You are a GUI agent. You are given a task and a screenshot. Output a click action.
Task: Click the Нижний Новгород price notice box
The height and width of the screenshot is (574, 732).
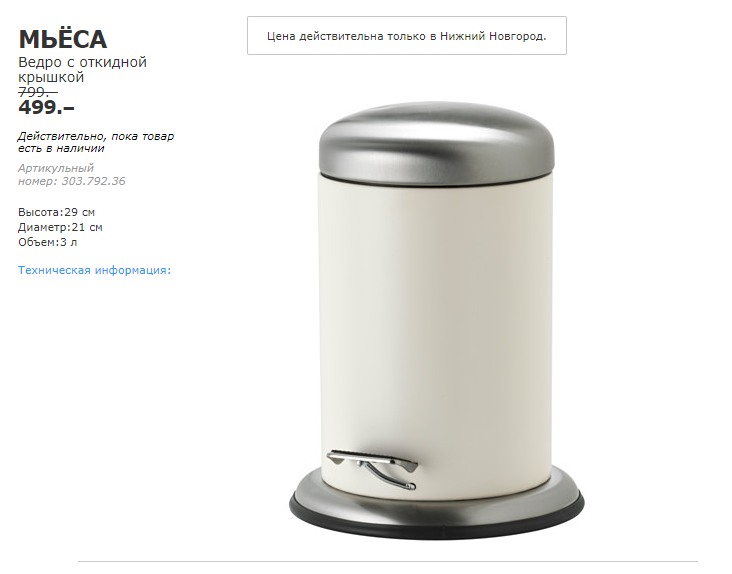click(x=407, y=36)
